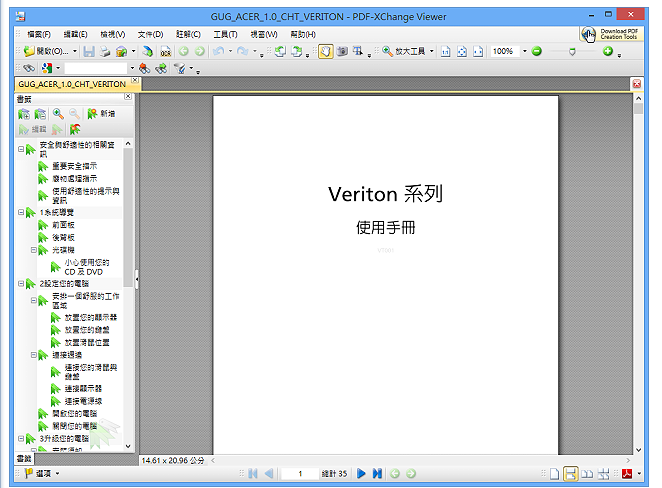Open the 註解(C) menu

click(188, 35)
